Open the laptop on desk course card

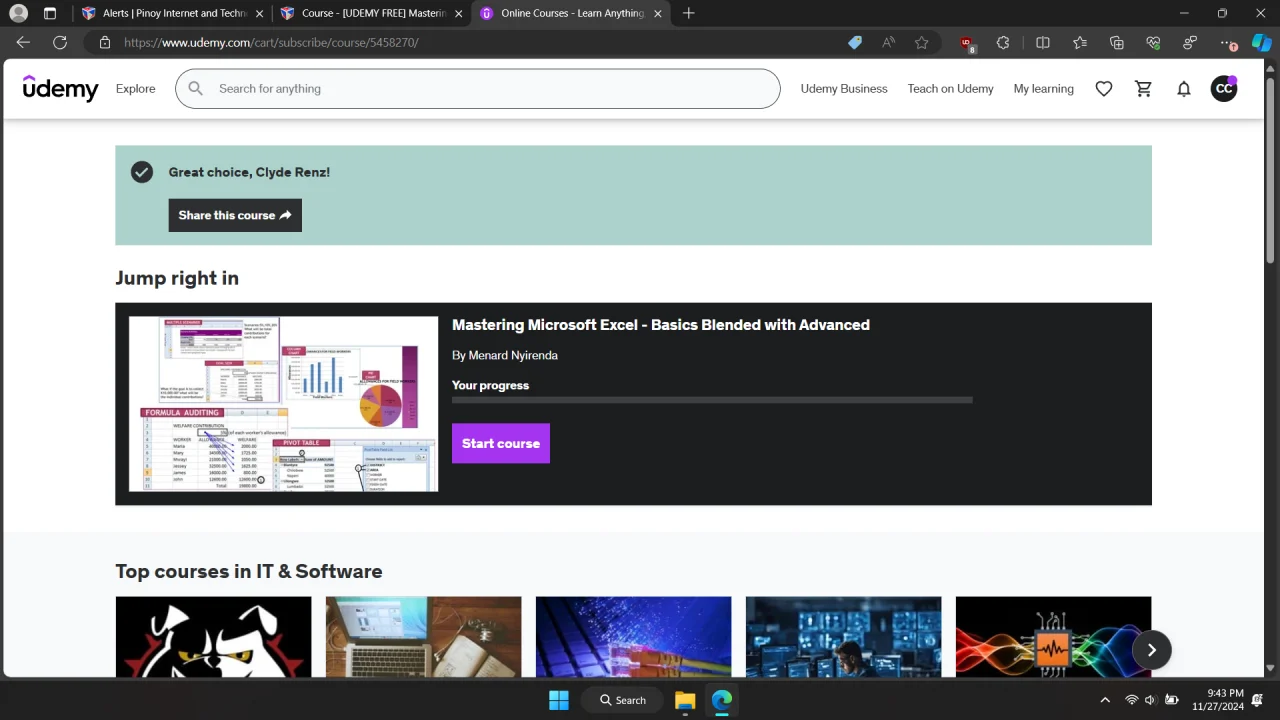point(423,637)
